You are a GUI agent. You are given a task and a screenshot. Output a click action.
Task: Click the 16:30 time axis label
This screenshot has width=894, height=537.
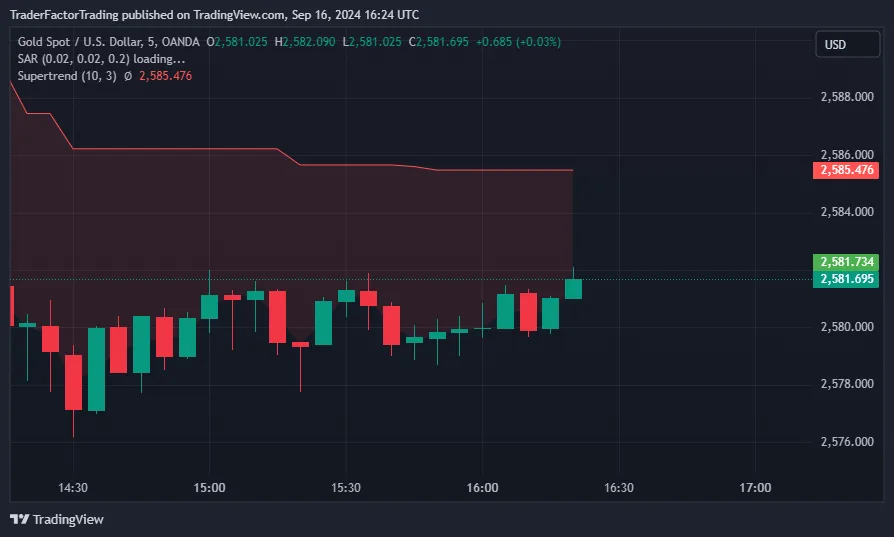(619, 488)
